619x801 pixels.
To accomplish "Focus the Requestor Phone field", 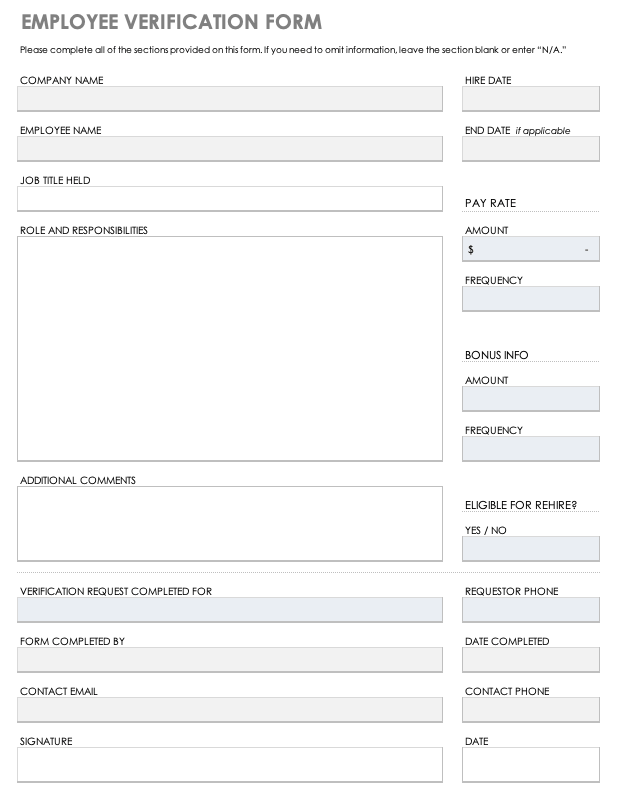I will click(x=530, y=609).
